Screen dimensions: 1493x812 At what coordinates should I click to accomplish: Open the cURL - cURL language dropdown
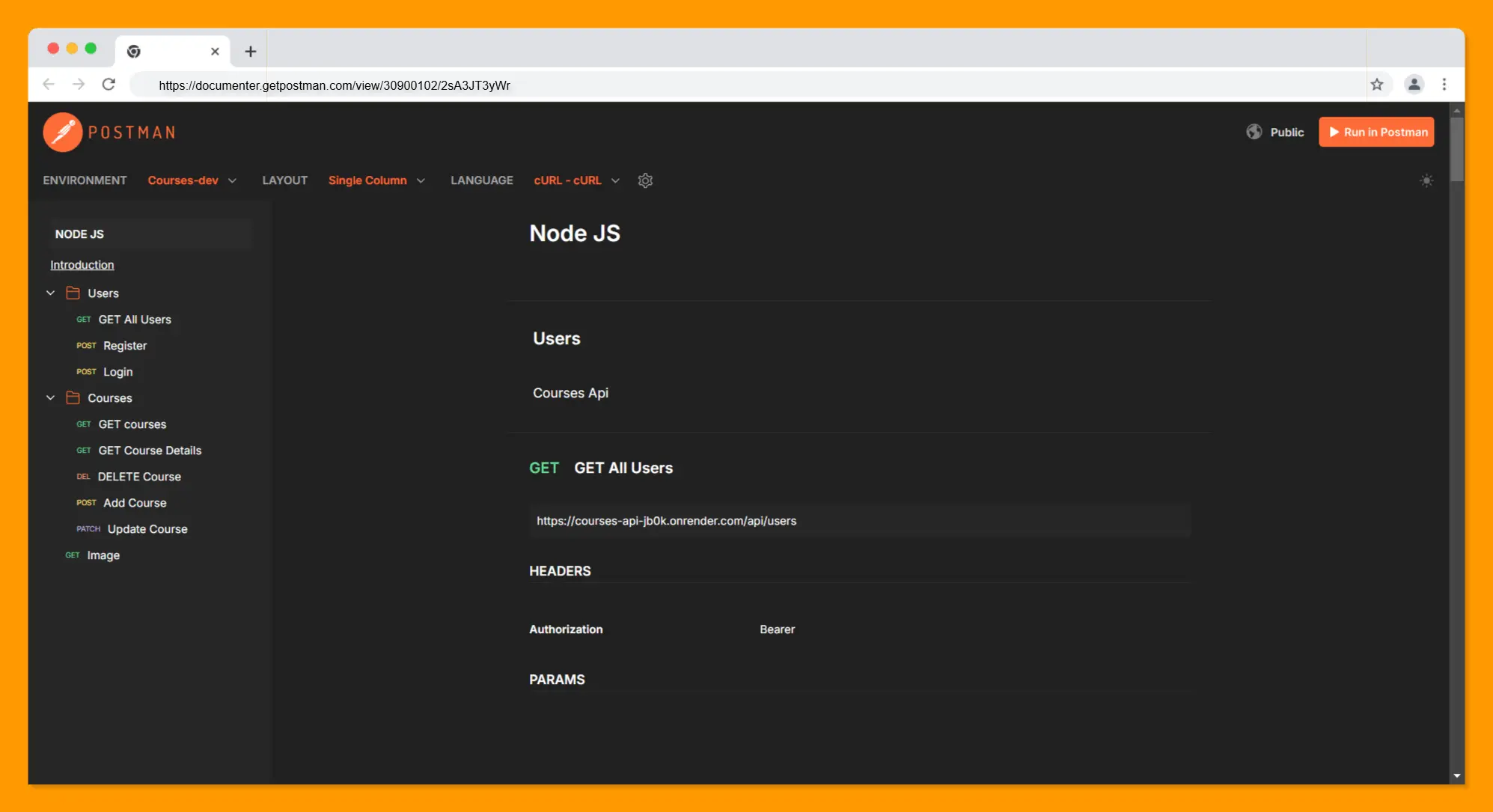tap(576, 180)
